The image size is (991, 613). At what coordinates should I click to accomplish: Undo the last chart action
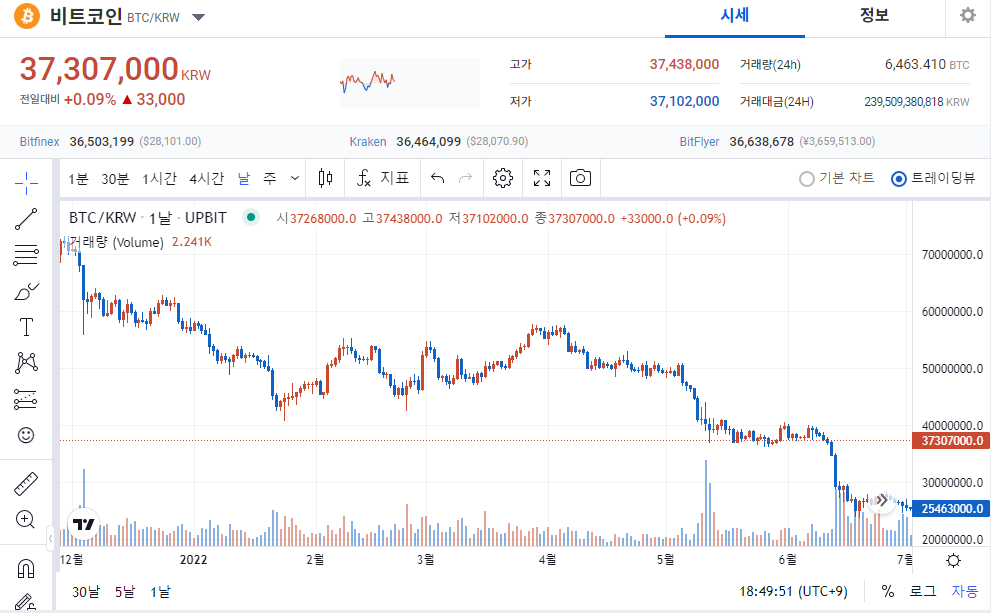pyautogui.click(x=437, y=178)
